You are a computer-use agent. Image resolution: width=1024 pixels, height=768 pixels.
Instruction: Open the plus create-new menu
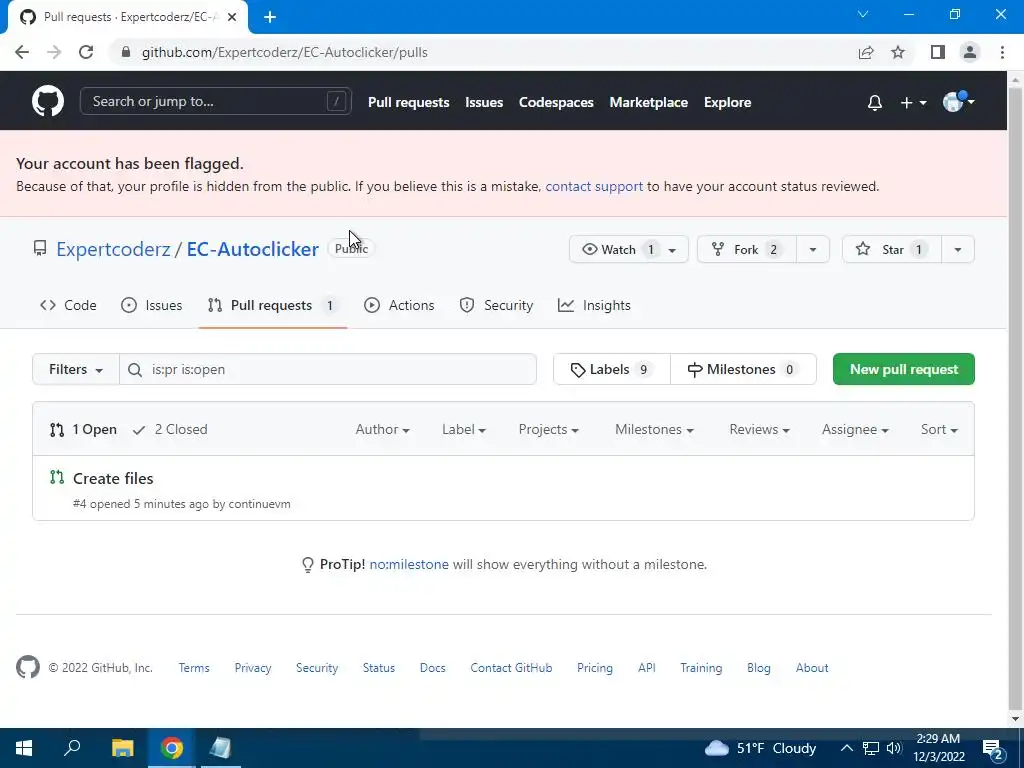913,103
